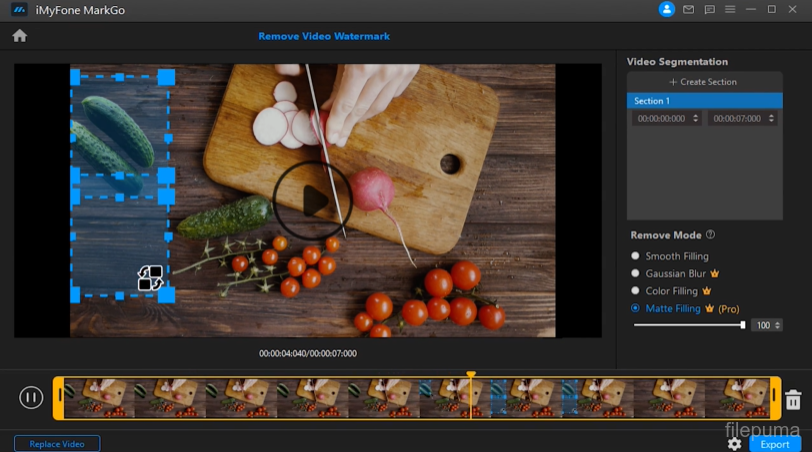
Task: Delete selection with the trash icon
Action: coord(793,400)
